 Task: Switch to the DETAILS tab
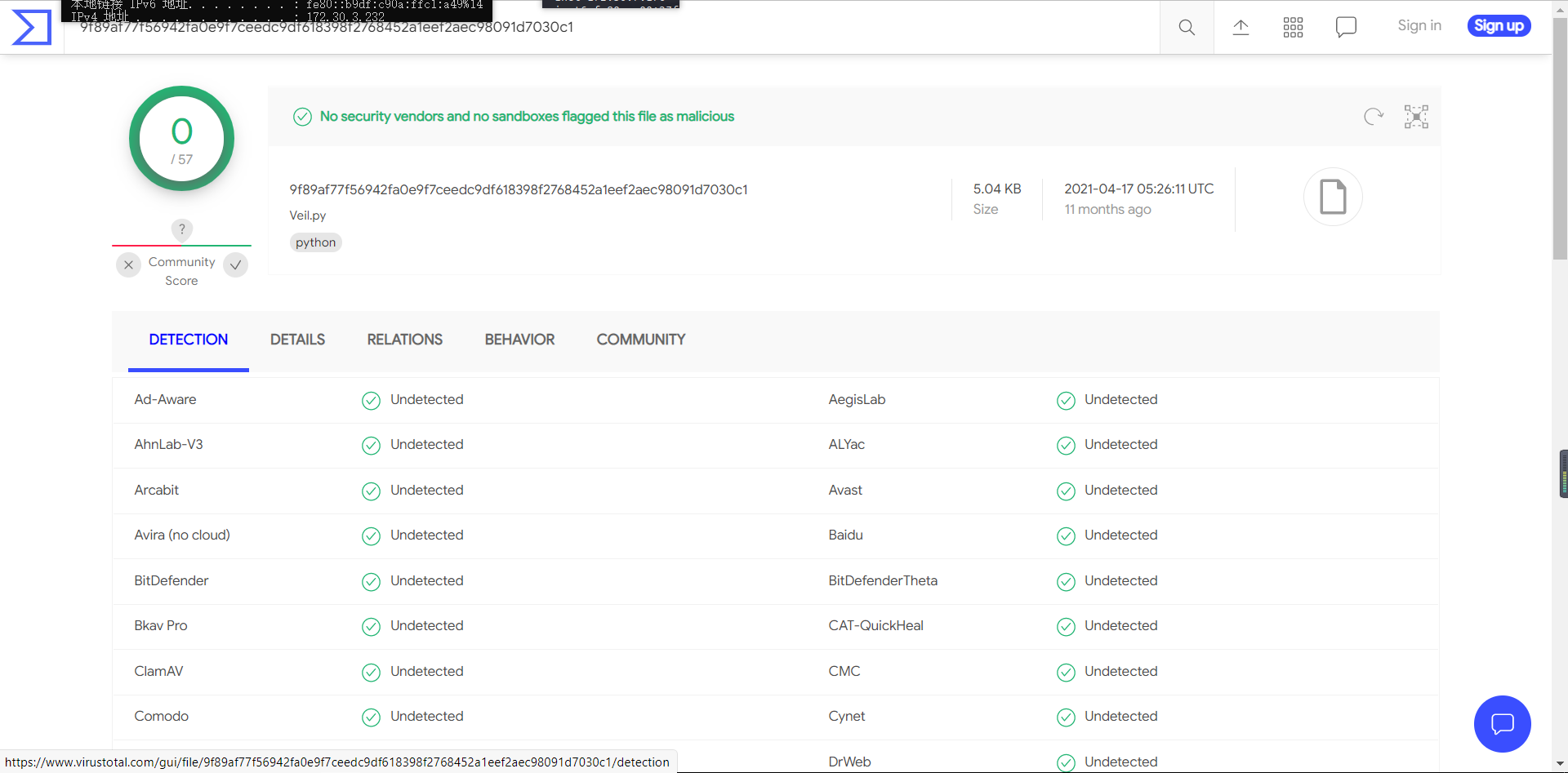[x=297, y=340]
